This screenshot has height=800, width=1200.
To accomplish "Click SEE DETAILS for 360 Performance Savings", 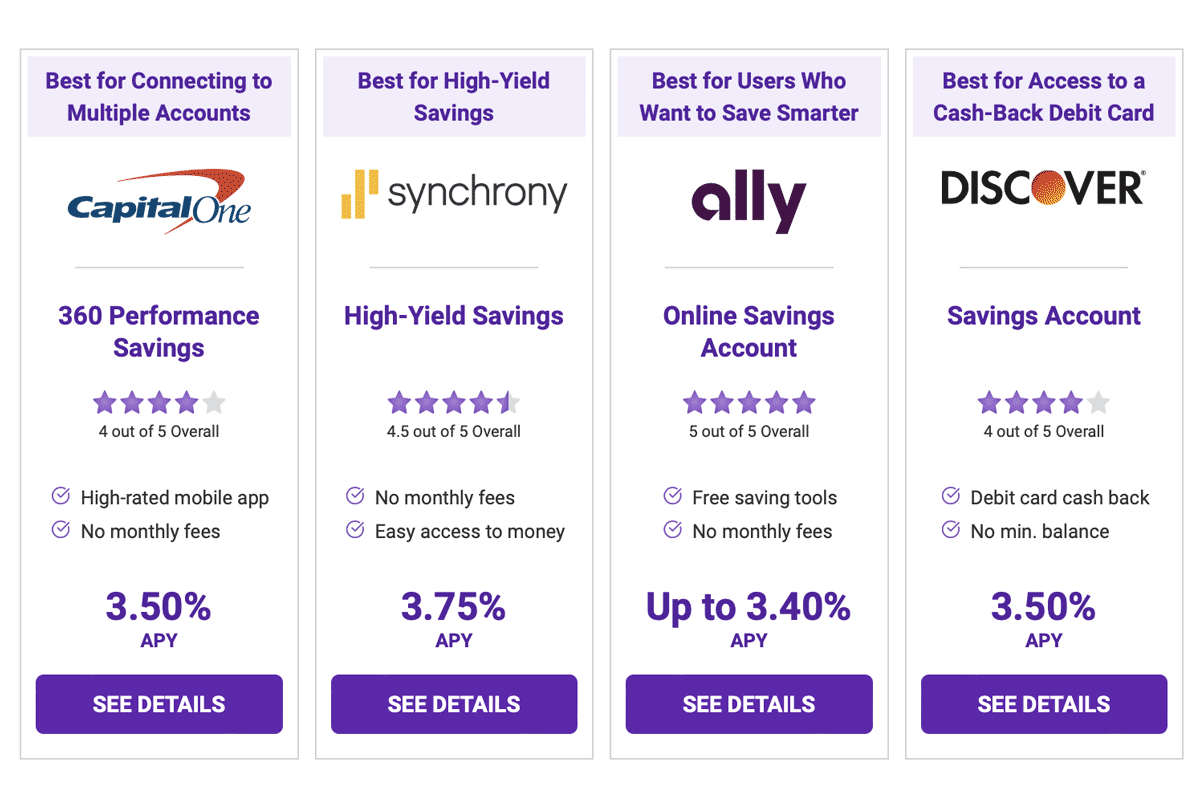I will click(158, 704).
